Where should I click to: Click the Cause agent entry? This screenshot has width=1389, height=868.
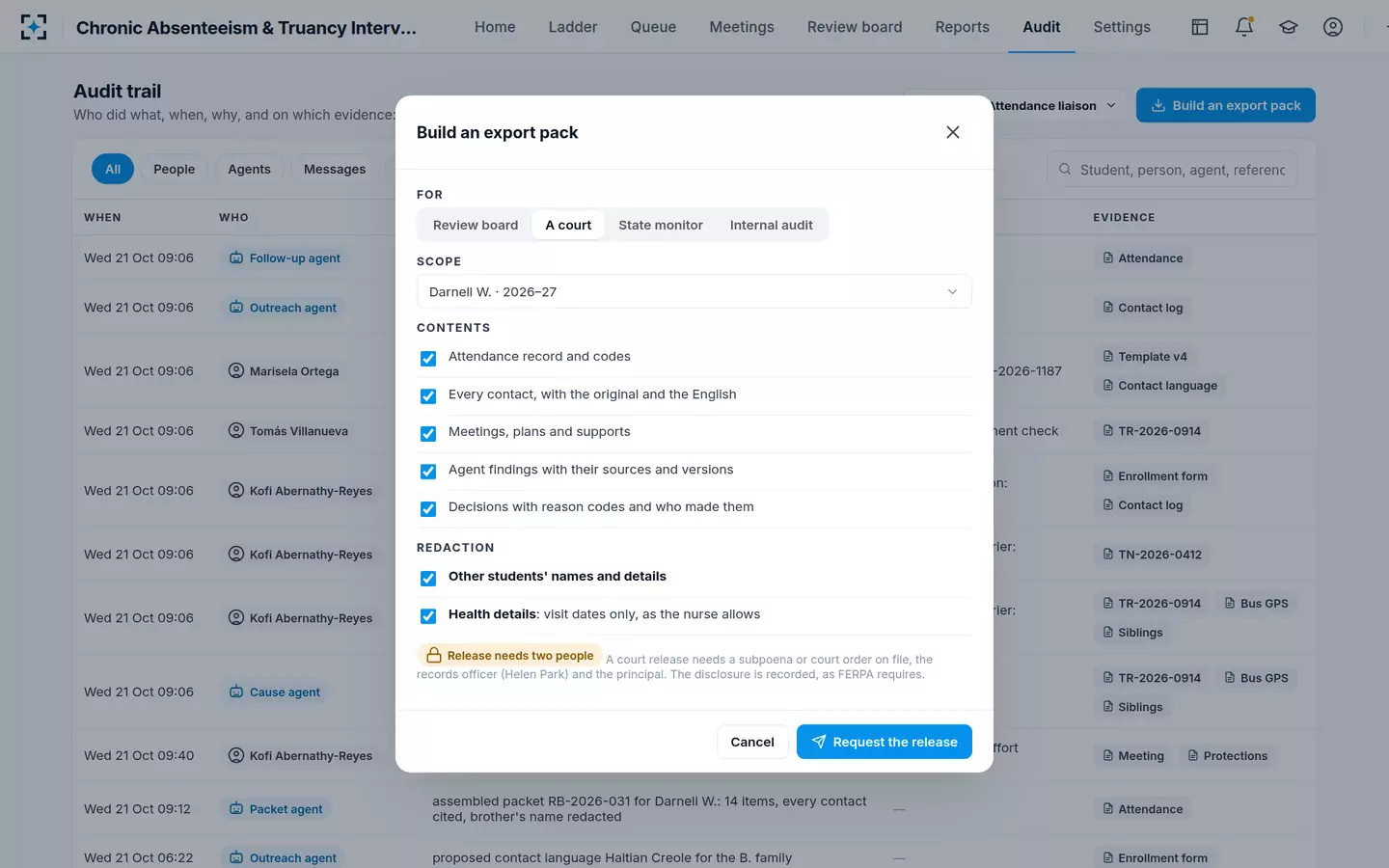(x=275, y=692)
